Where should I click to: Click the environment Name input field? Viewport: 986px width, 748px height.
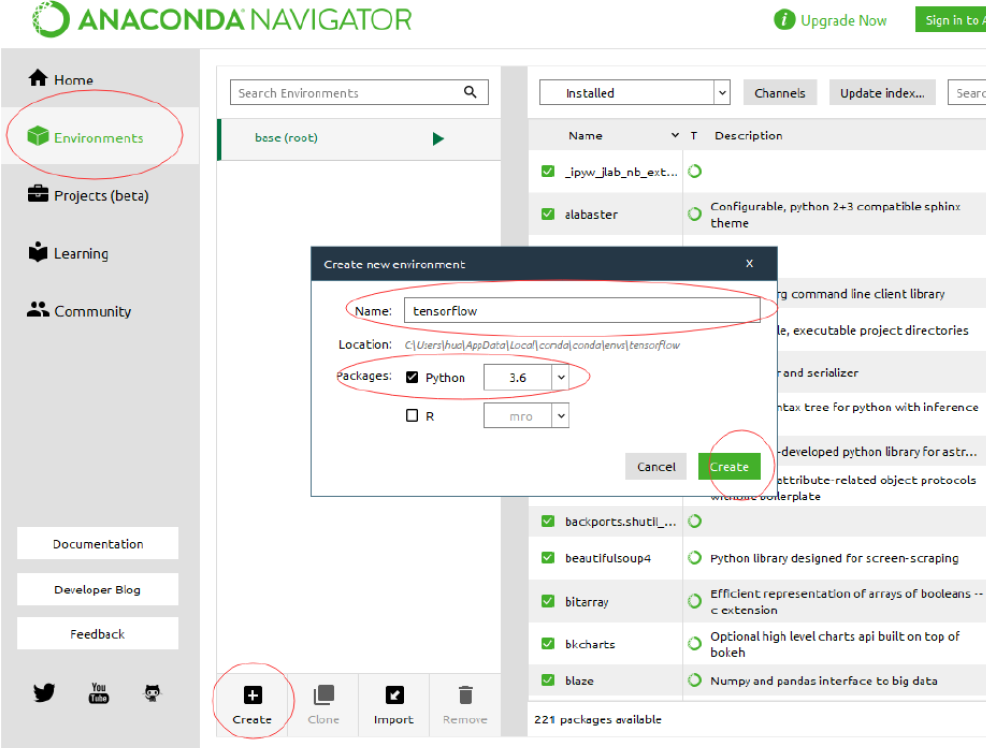coord(582,311)
